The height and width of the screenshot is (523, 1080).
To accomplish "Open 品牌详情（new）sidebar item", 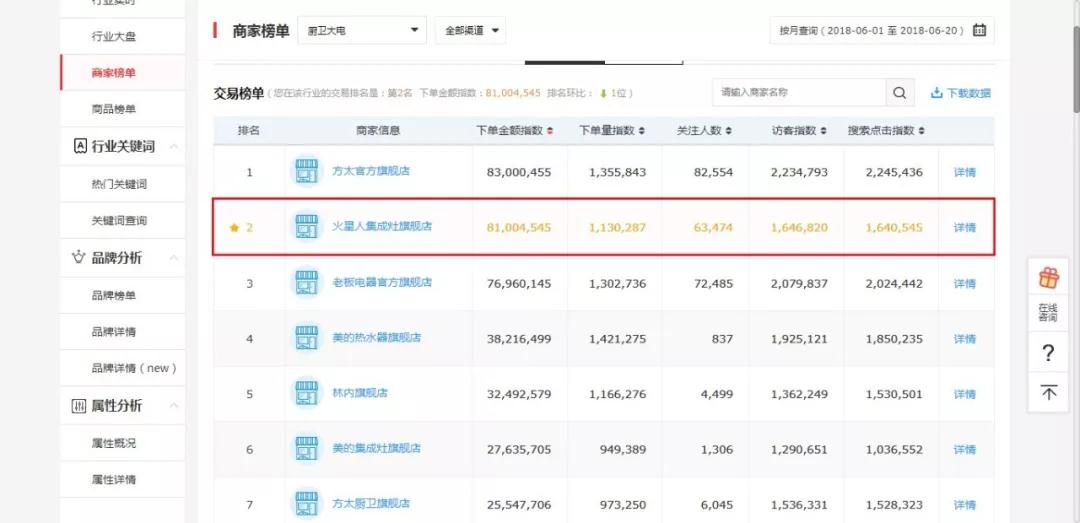I will pyautogui.click(x=134, y=368).
